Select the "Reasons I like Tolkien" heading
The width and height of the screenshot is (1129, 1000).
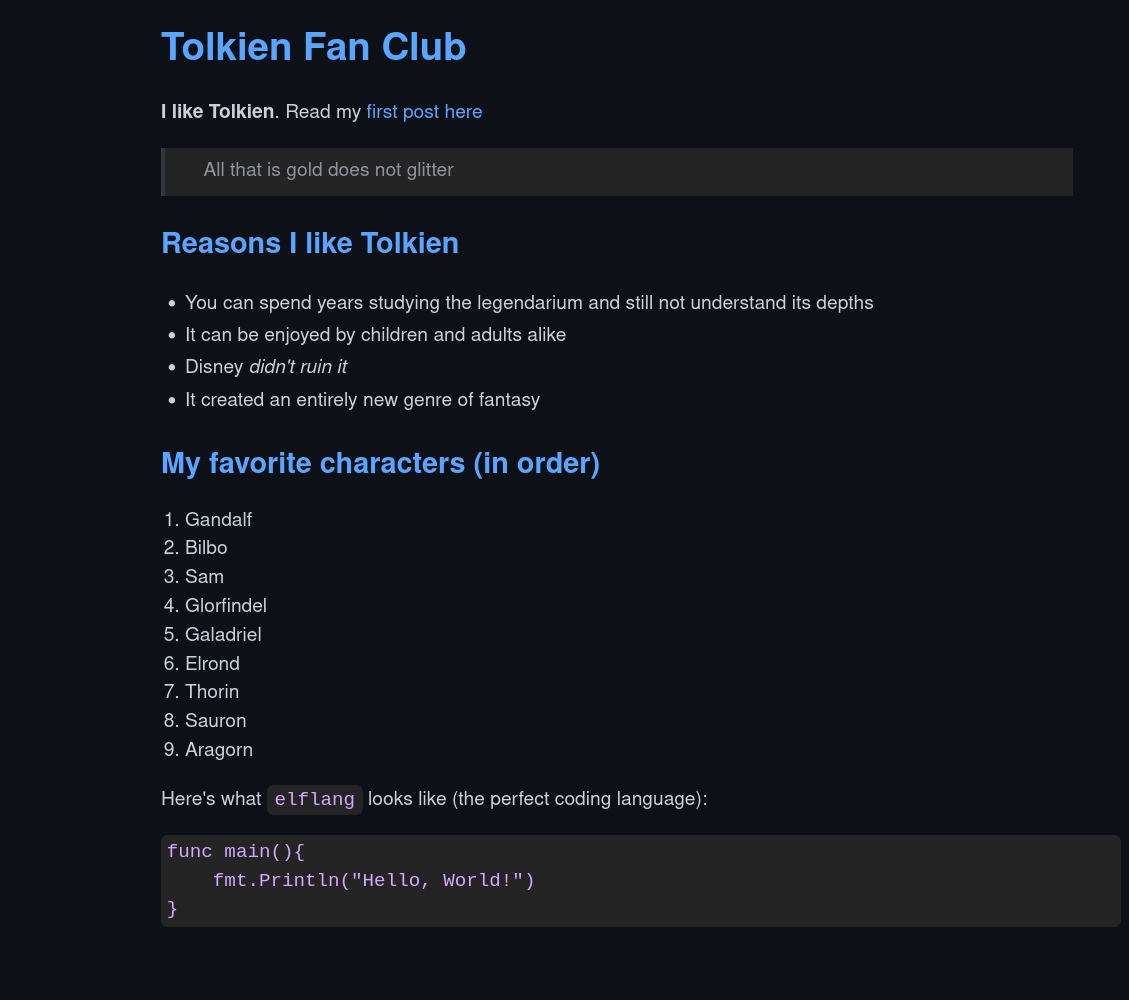click(310, 243)
